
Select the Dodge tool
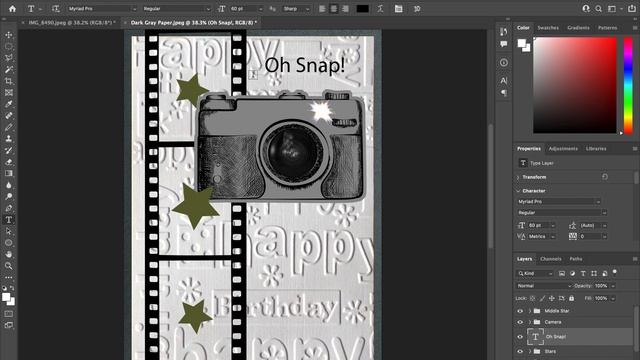[9, 196]
